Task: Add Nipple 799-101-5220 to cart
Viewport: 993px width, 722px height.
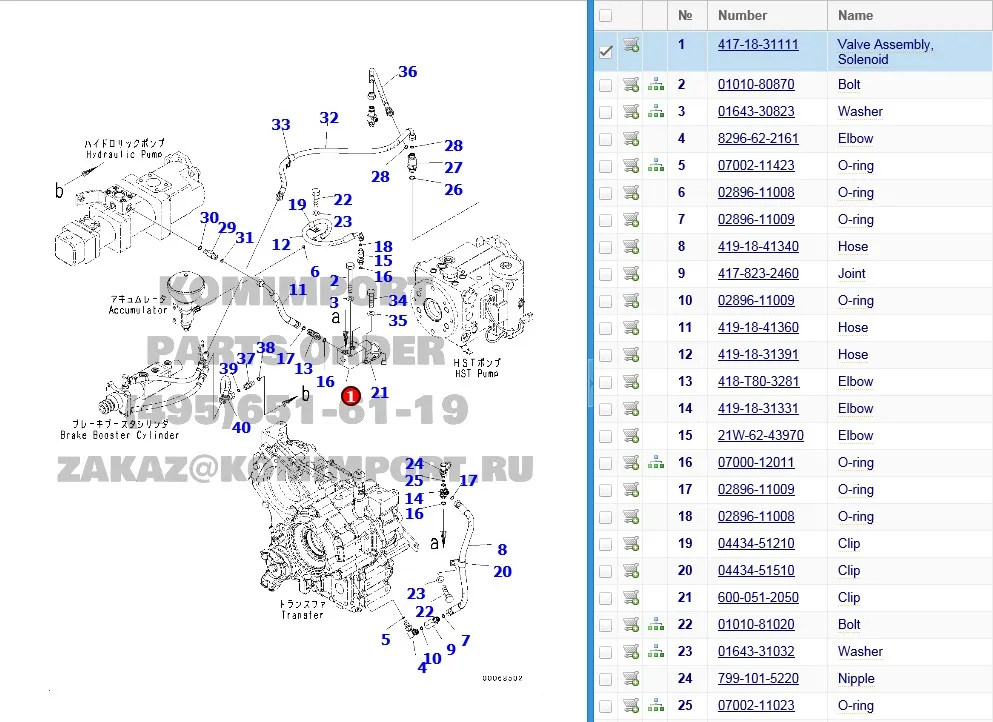Action: pyautogui.click(x=631, y=679)
